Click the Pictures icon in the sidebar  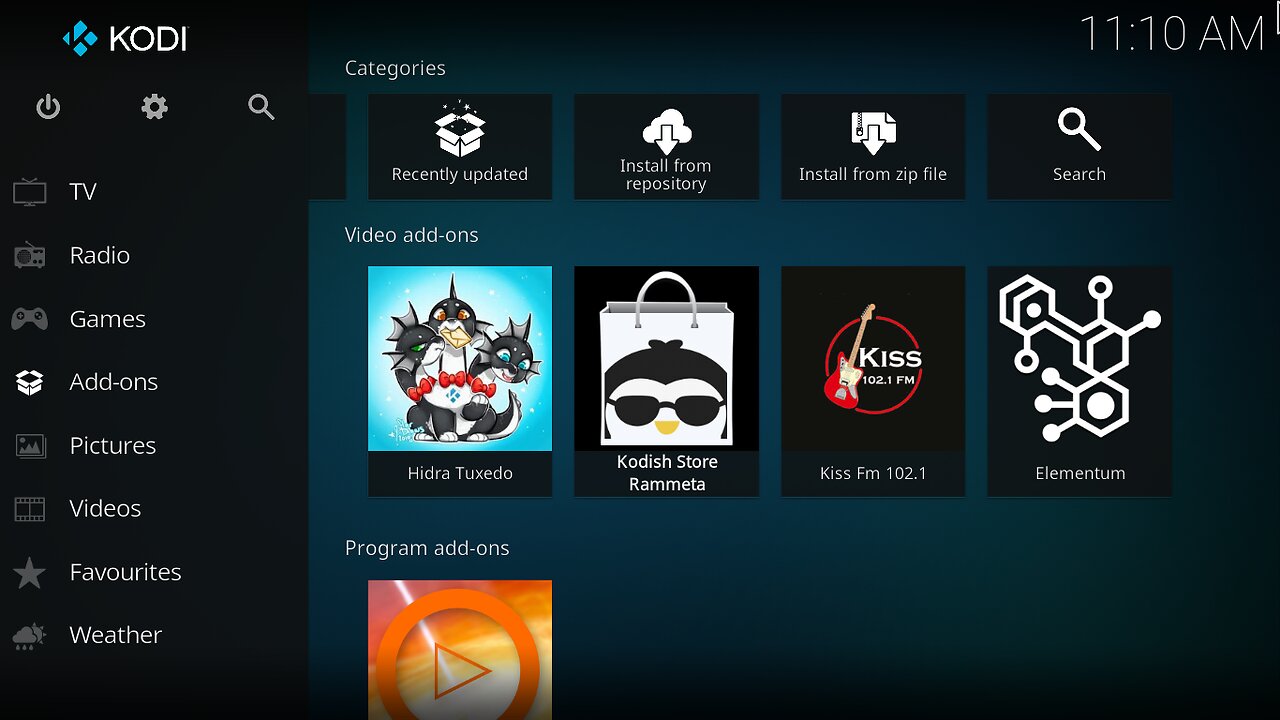tap(30, 446)
